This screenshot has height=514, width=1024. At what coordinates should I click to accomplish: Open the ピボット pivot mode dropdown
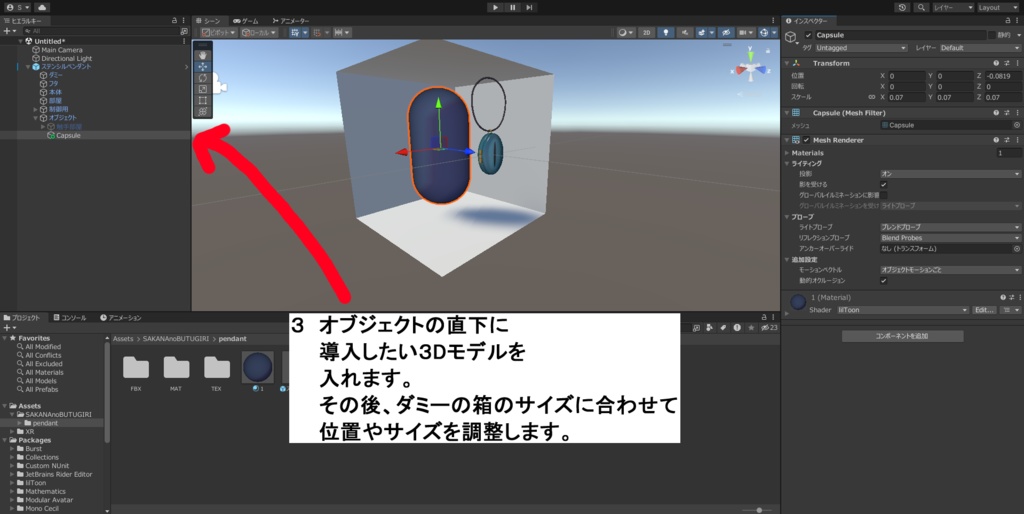point(219,32)
